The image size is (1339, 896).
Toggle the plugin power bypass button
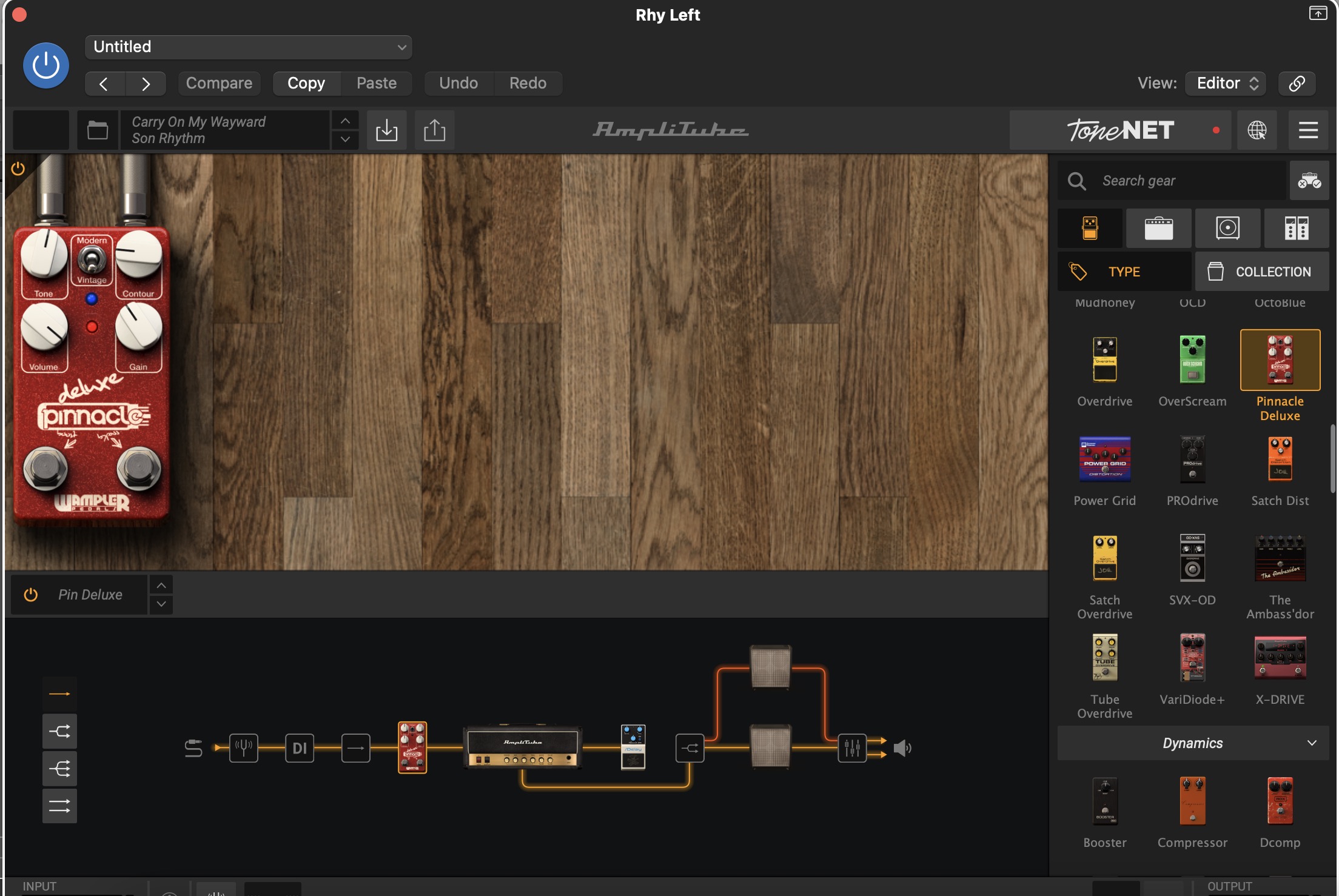[x=46, y=65]
